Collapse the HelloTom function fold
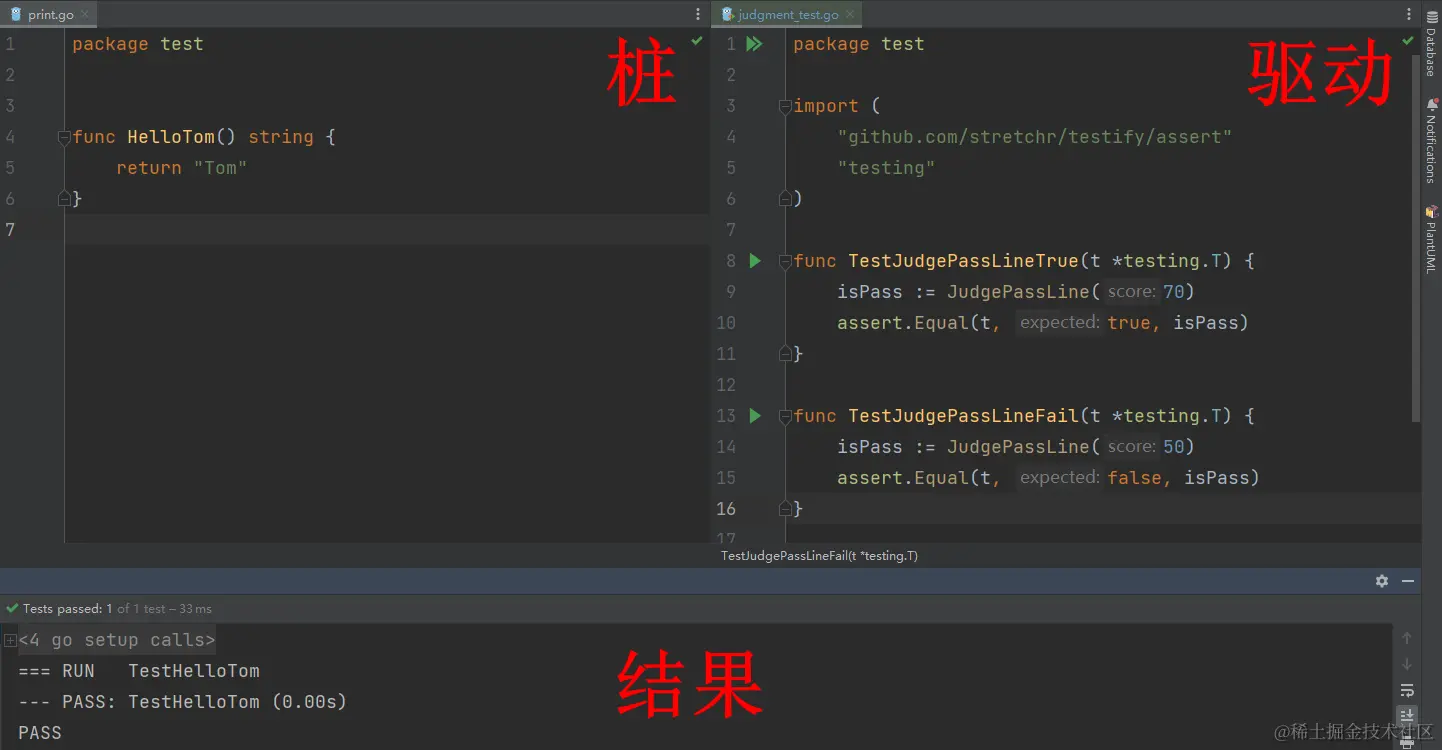The image size is (1442, 750). click(x=64, y=137)
